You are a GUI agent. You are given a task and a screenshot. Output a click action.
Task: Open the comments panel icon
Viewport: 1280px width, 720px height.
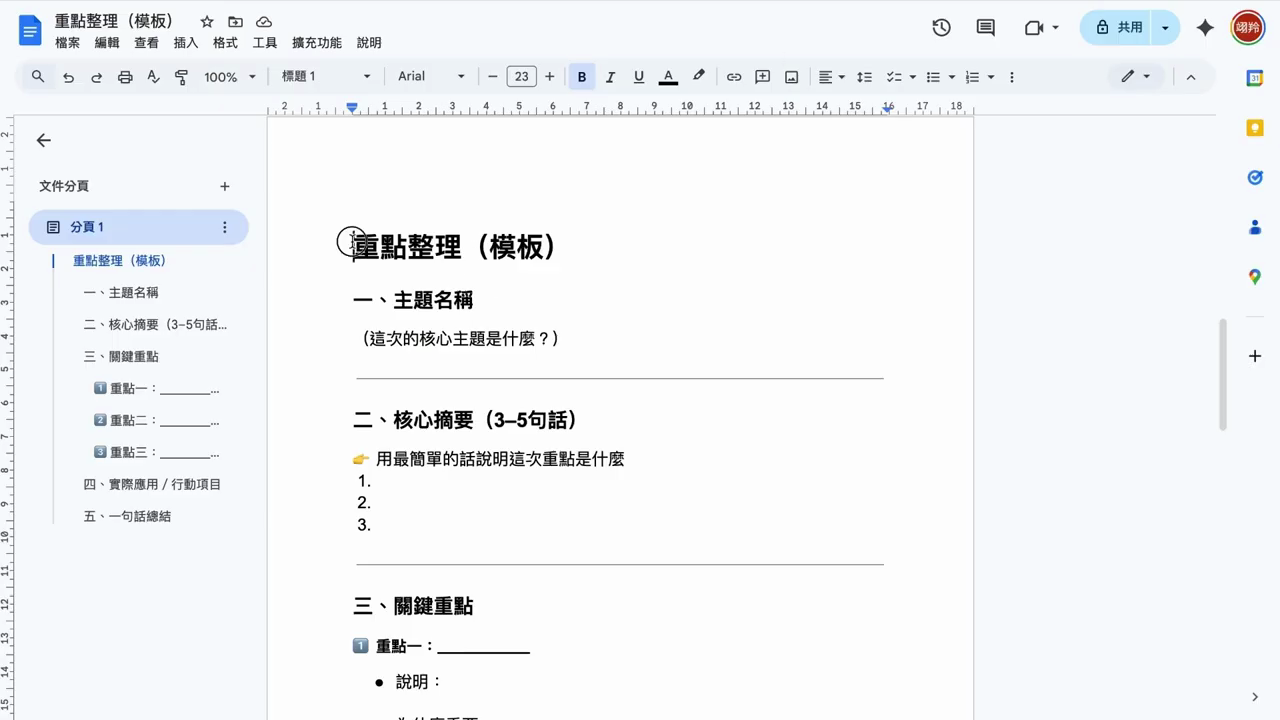click(986, 28)
